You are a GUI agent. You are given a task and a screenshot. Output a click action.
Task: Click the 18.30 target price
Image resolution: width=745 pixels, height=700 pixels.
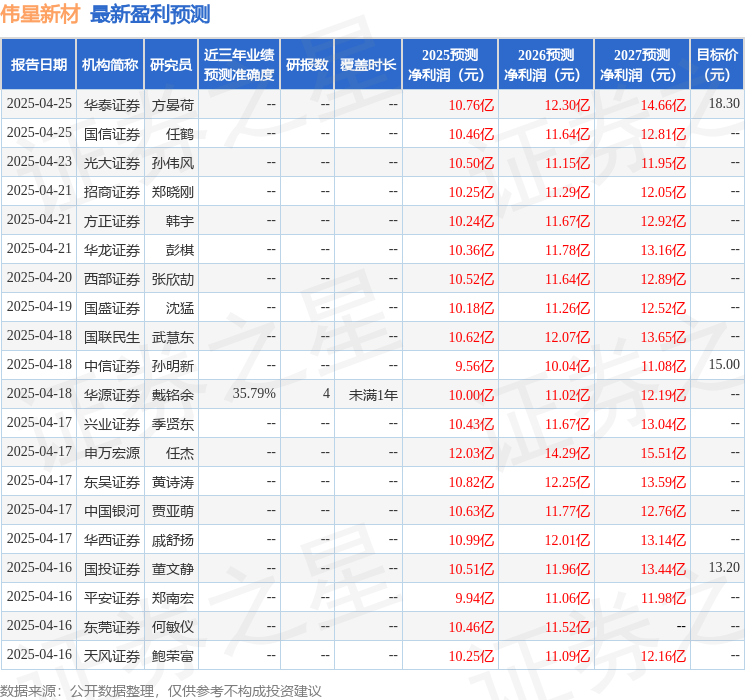coord(724,104)
